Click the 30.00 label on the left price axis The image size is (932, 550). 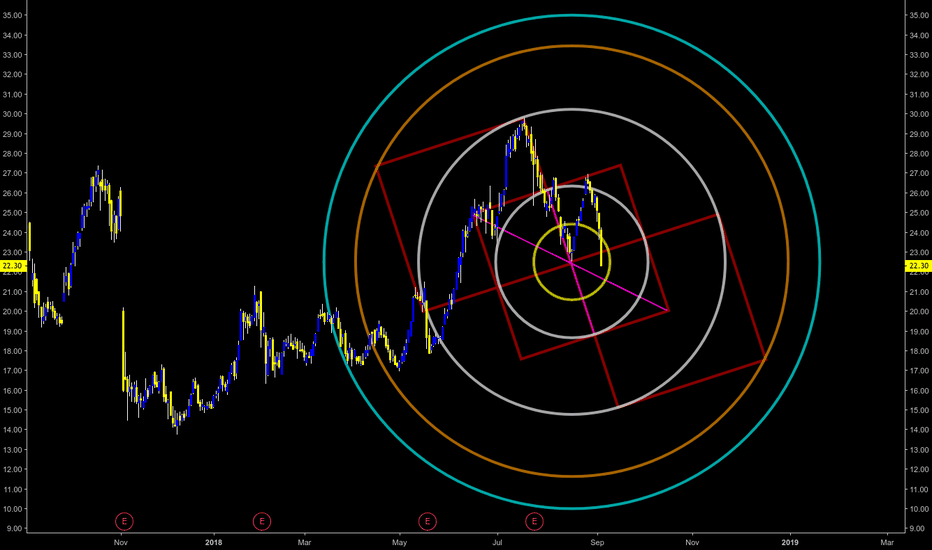point(12,114)
